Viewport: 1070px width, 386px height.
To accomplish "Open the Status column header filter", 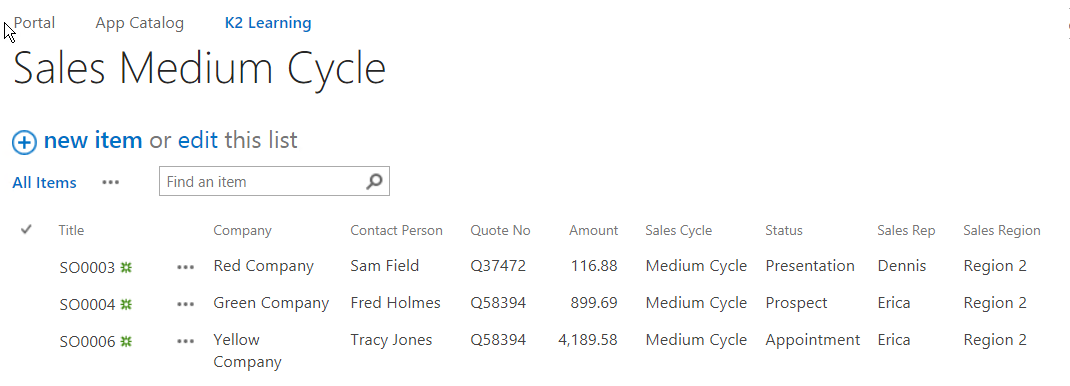I will [x=784, y=231].
